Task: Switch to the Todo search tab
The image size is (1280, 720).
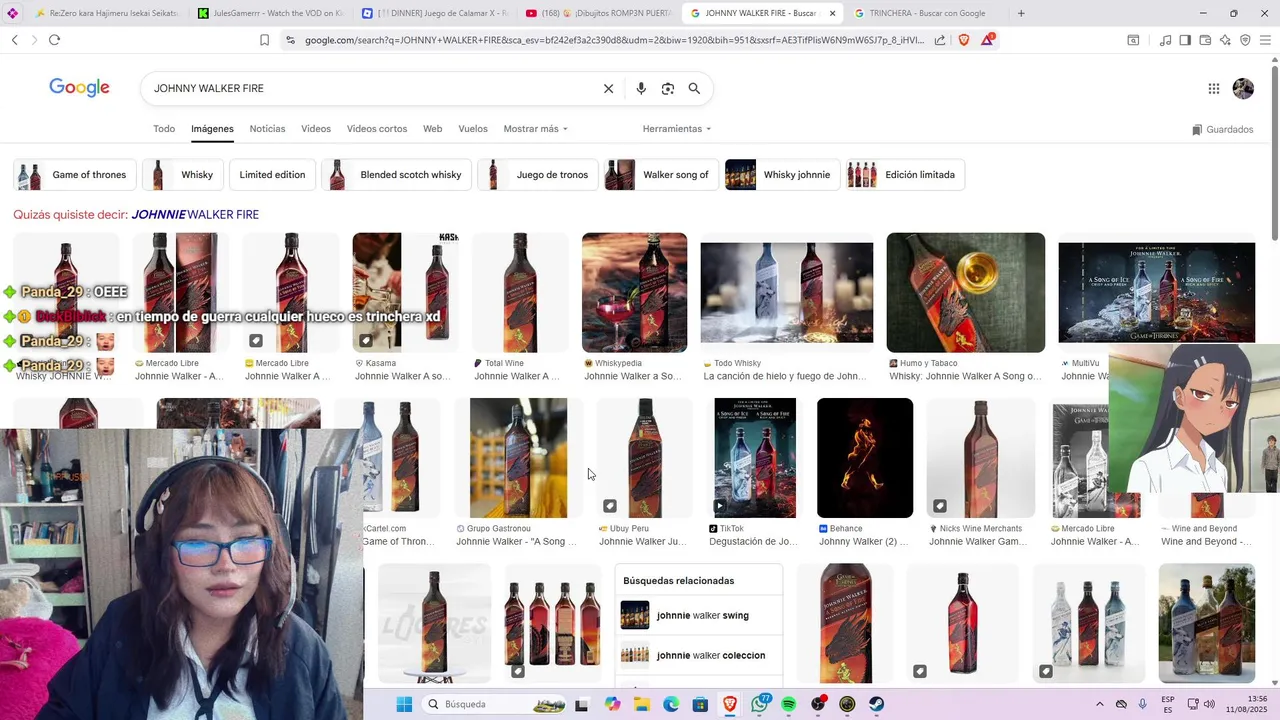Action: point(164,129)
